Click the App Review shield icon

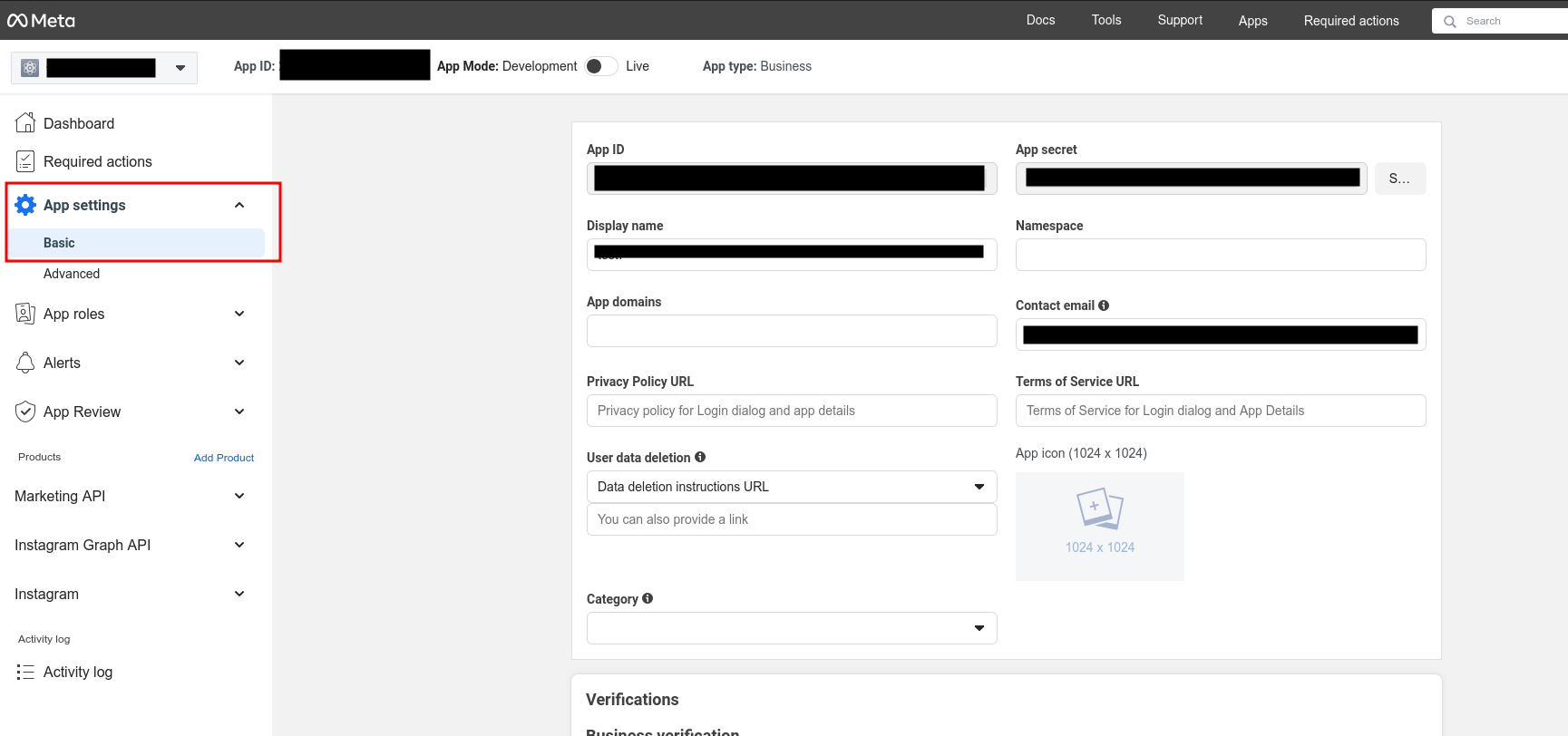click(x=25, y=412)
